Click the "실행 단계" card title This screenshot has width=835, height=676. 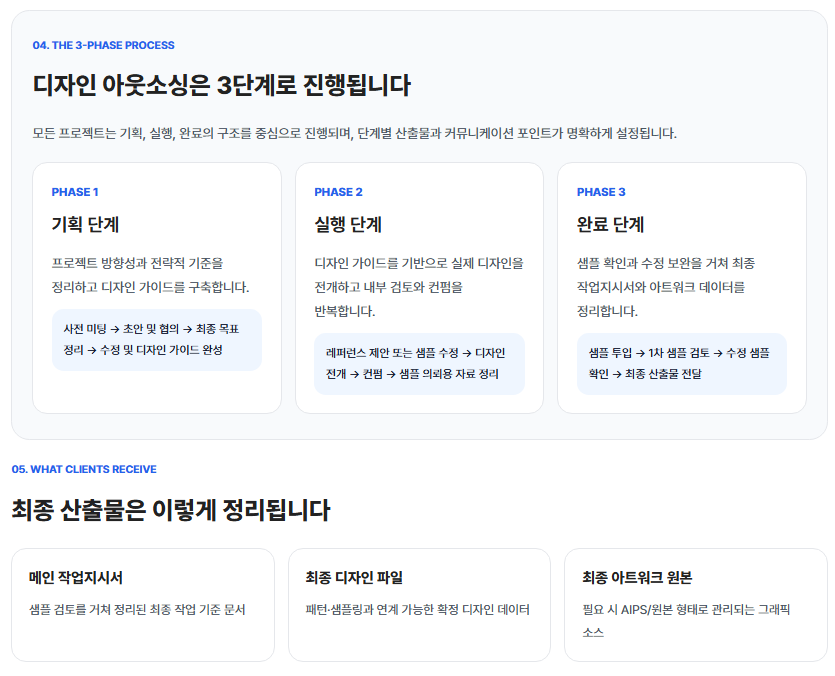pos(348,225)
